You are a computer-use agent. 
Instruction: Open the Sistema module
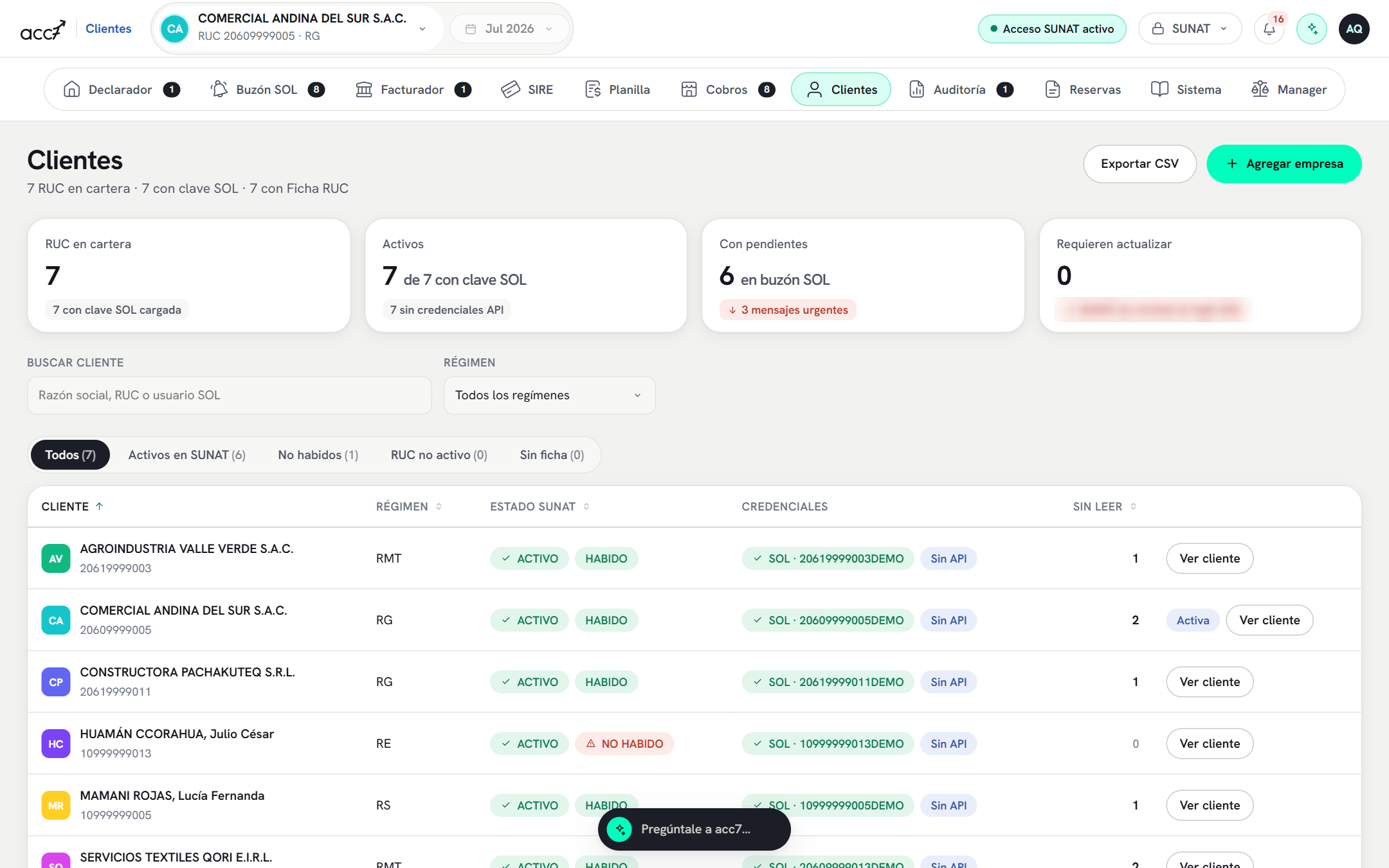coord(1186,89)
